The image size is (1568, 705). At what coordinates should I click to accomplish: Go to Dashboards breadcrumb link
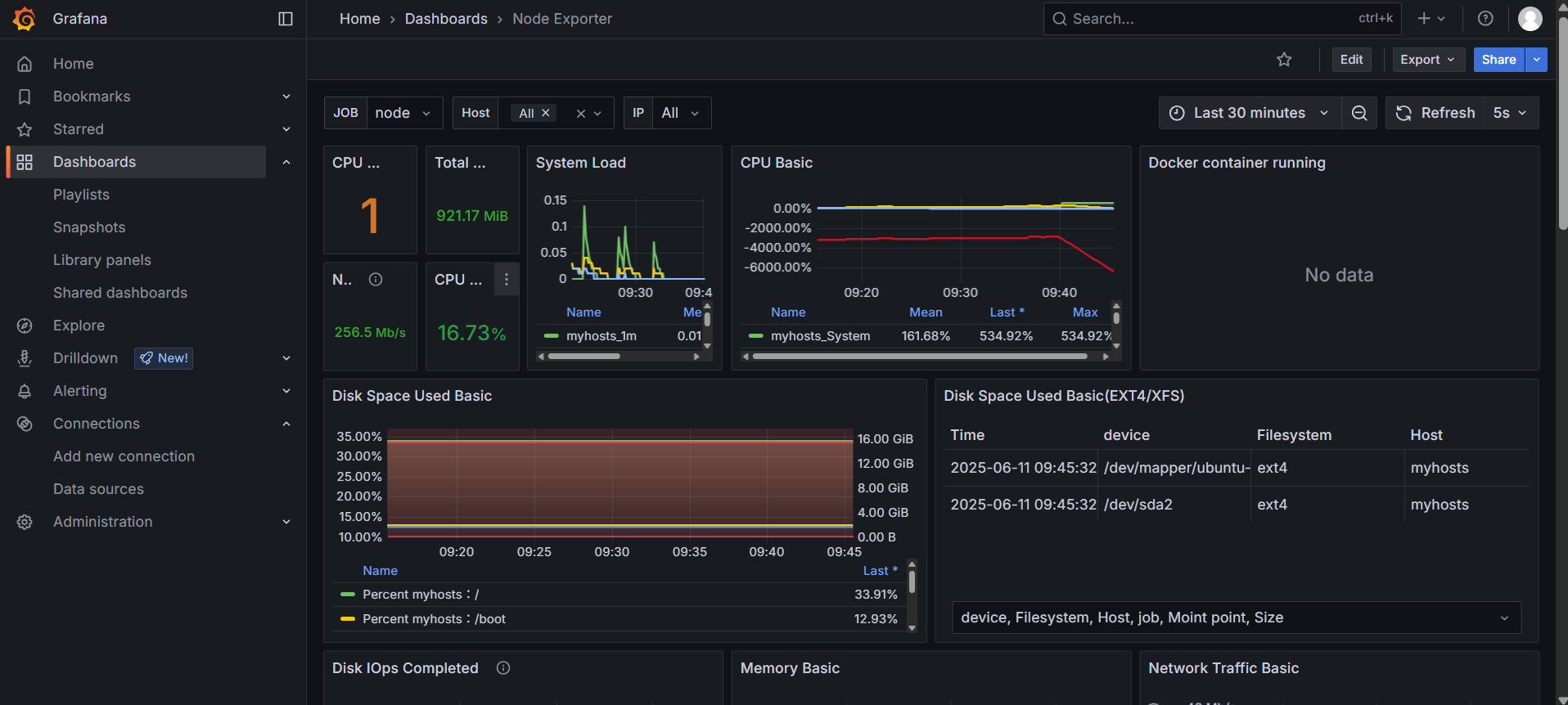(x=446, y=19)
